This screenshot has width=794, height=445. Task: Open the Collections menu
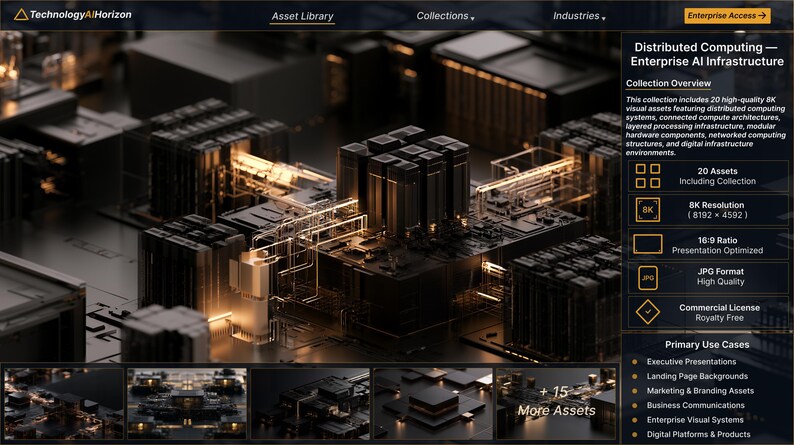445,16
